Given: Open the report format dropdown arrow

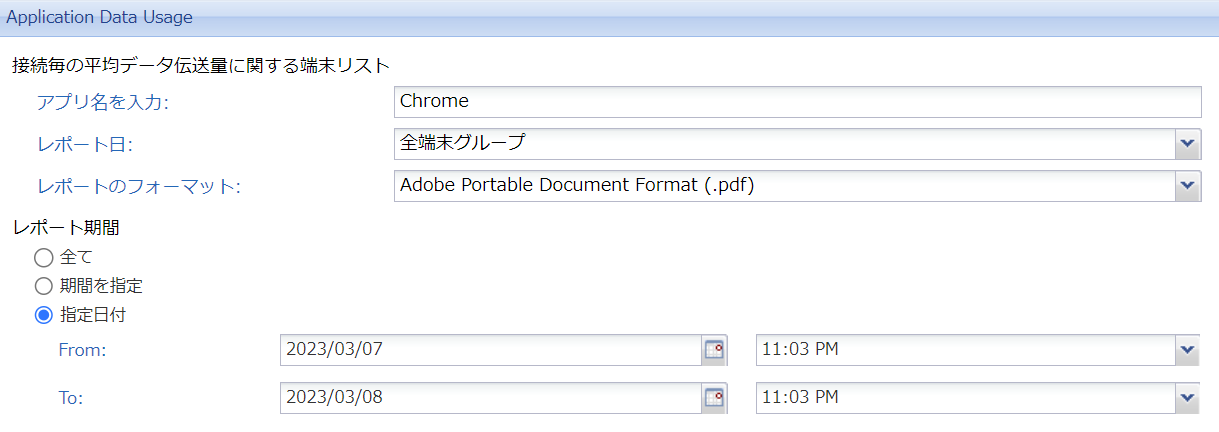Looking at the screenshot, I should click(x=1187, y=185).
